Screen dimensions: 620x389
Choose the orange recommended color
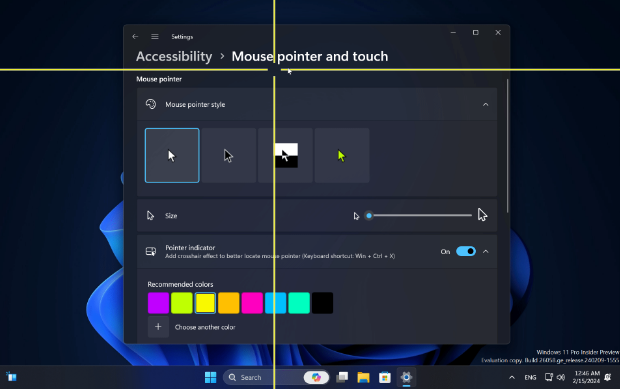tap(229, 303)
